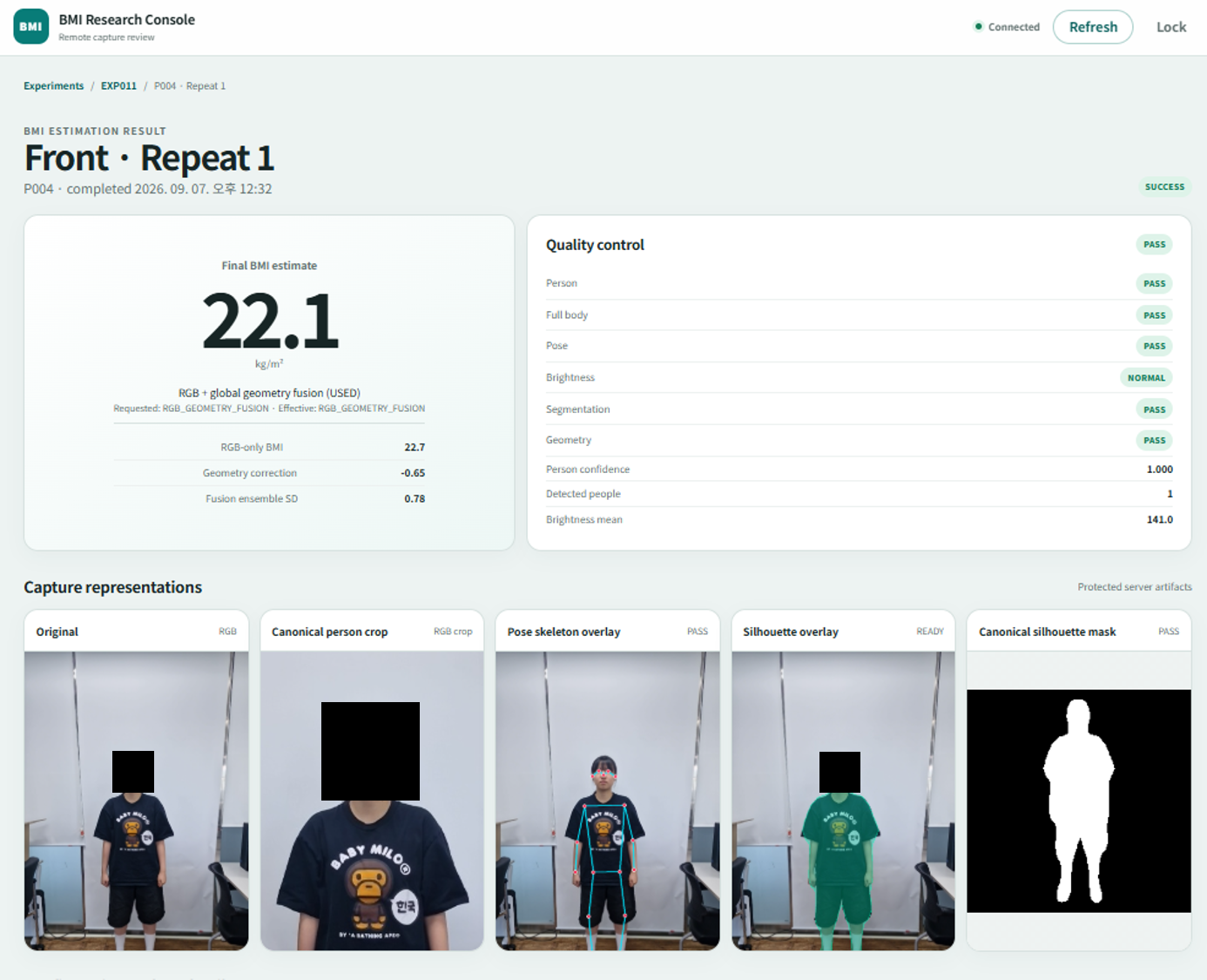Click the Quality control overall PASS badge
The width and height of the screenshot is (1207, 980).
1154,245
